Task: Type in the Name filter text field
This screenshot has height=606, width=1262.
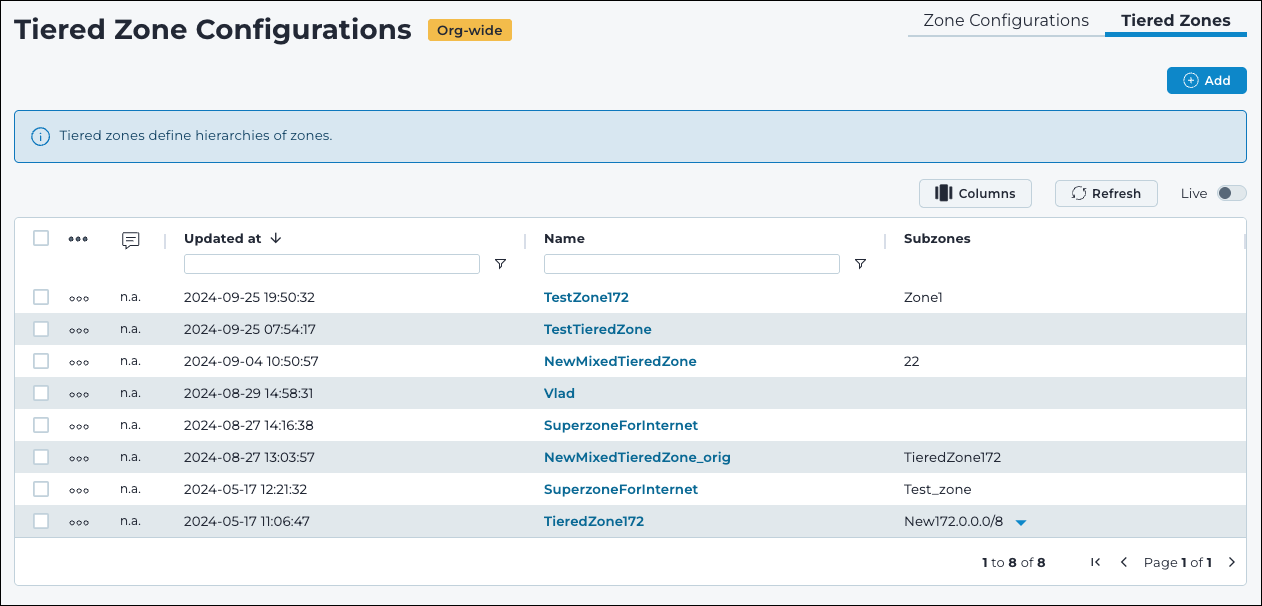Action: pos(691,264)
